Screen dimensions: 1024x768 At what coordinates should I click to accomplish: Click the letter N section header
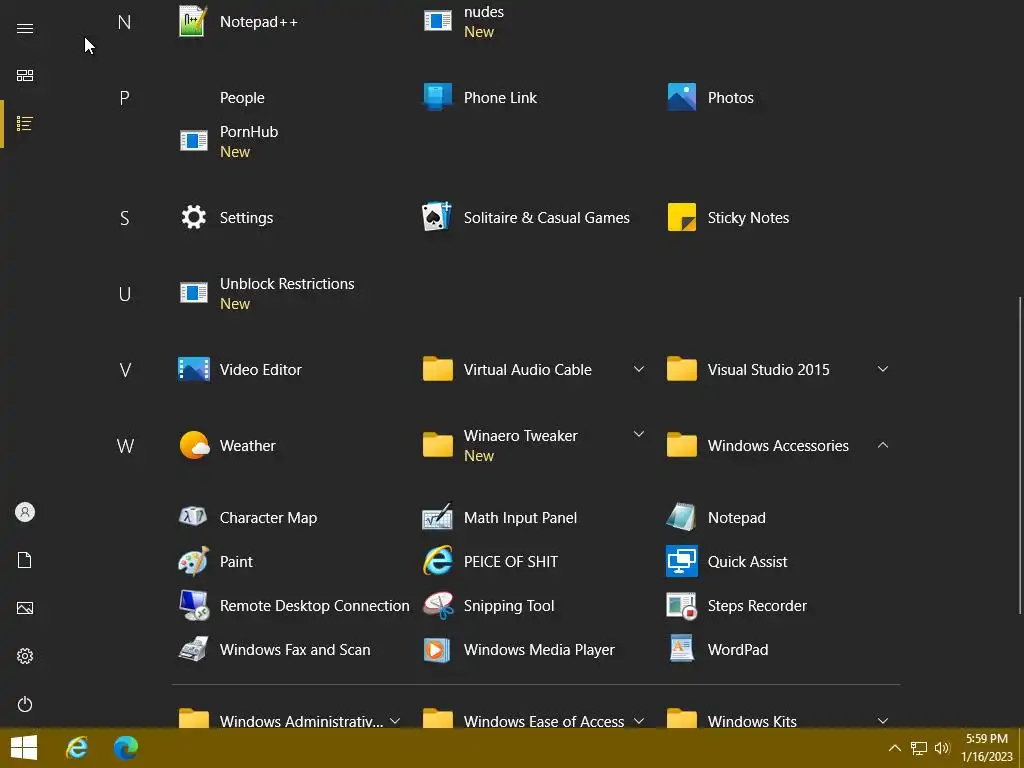[124, 22]
